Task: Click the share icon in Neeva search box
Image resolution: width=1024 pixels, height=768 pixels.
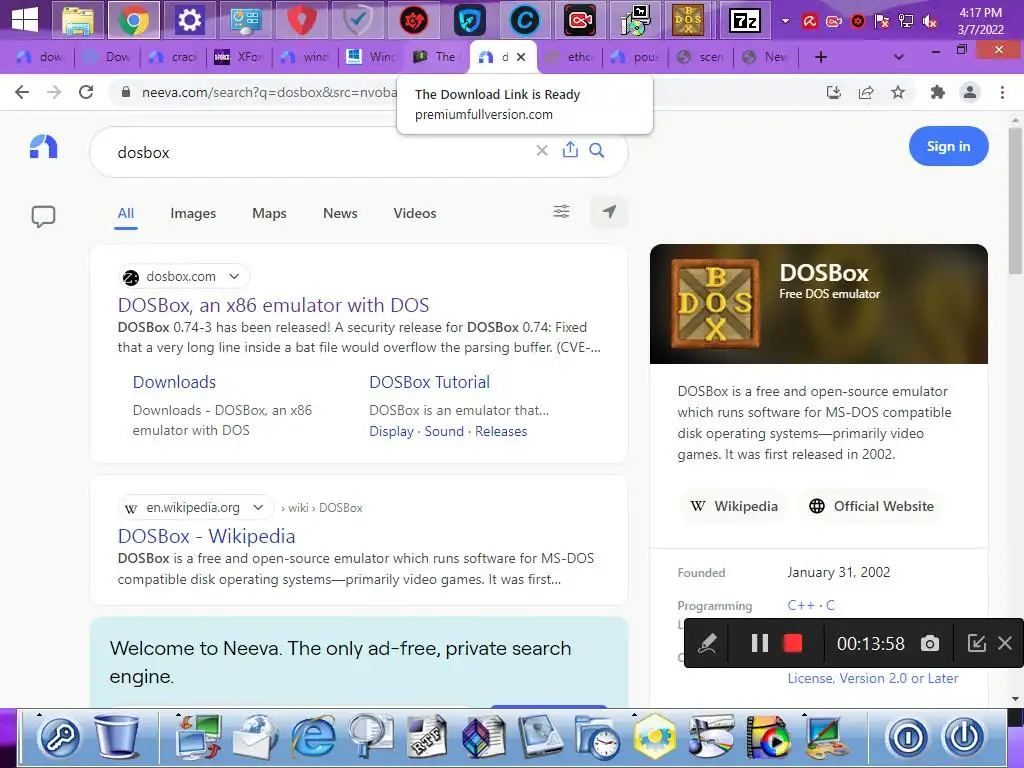Action: coord(570,150)
